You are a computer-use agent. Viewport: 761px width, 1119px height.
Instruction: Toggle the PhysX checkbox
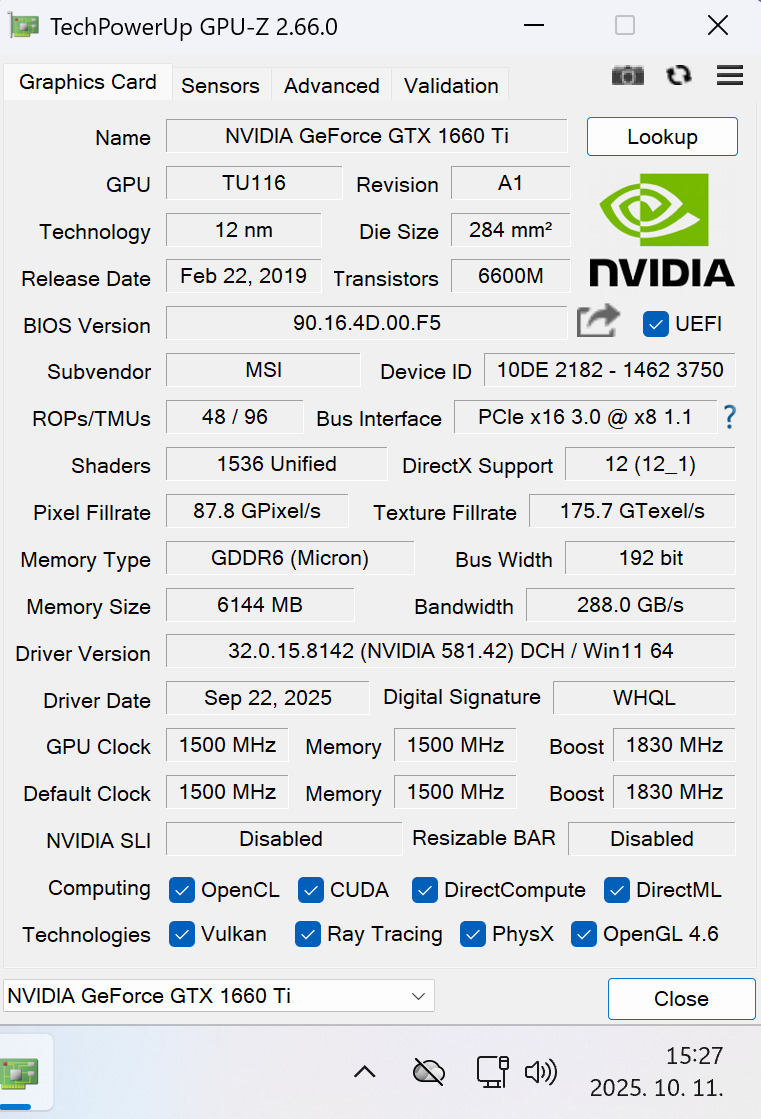click(x=473, y=934)
